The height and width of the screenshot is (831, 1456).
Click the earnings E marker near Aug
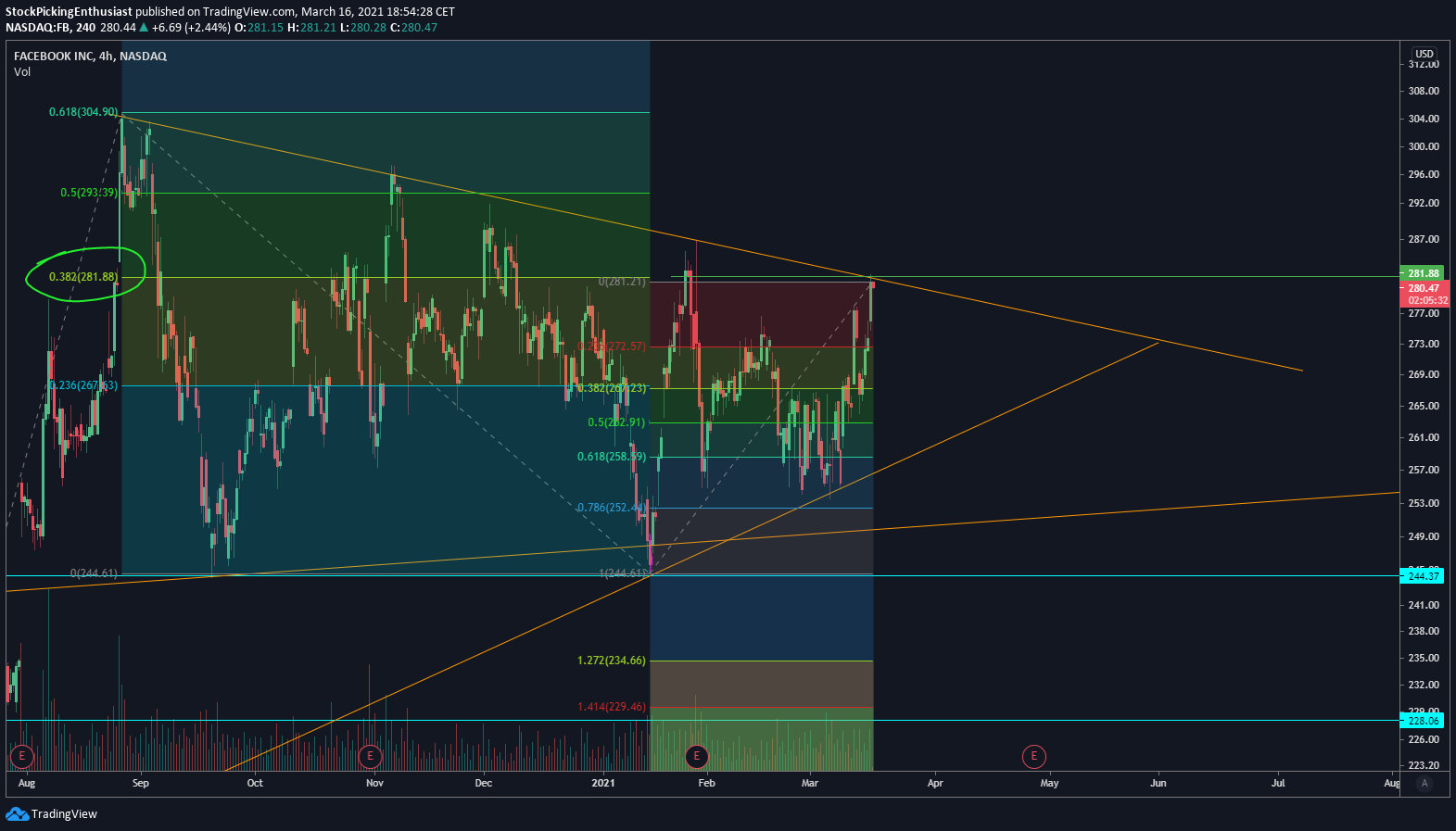click(21, 756)
